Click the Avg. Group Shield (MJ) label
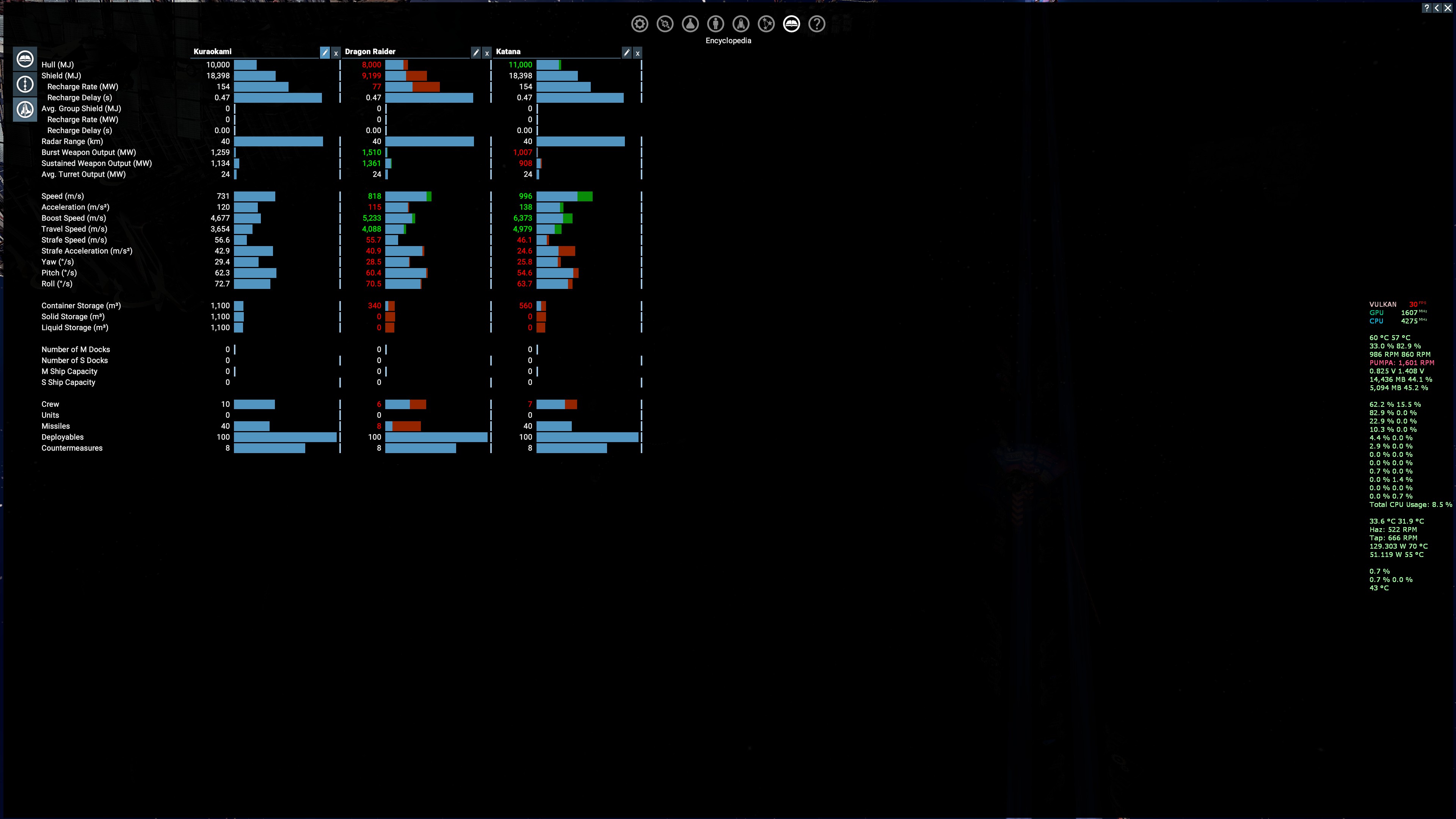Screen dimensions: 1456x819 click(82, 108)
